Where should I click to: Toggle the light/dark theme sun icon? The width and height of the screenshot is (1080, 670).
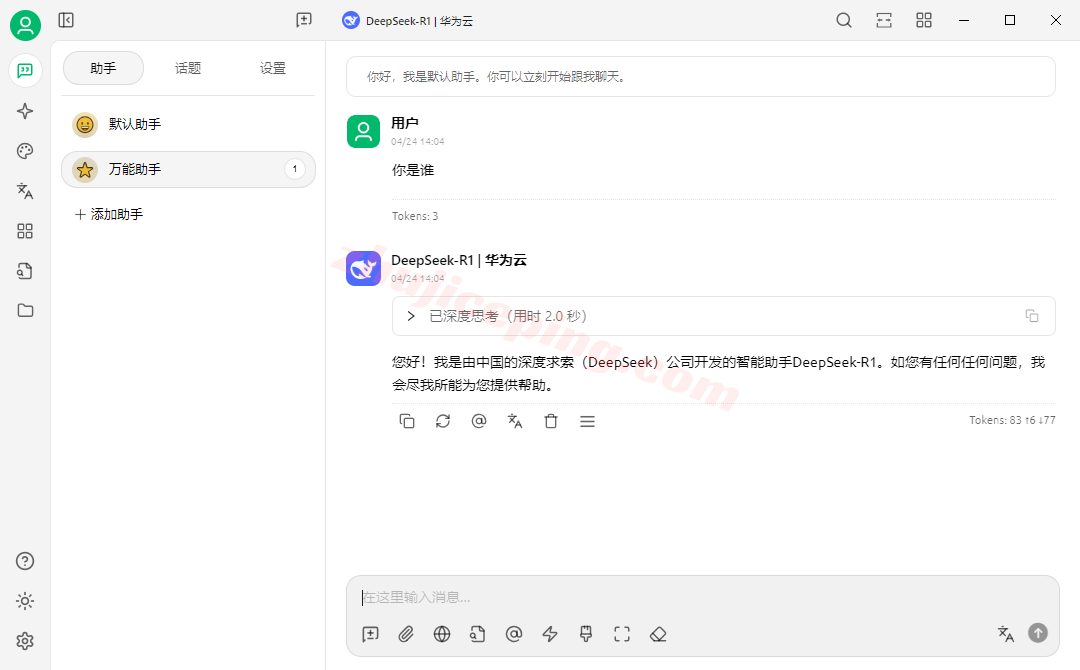(x=25, y=601)
